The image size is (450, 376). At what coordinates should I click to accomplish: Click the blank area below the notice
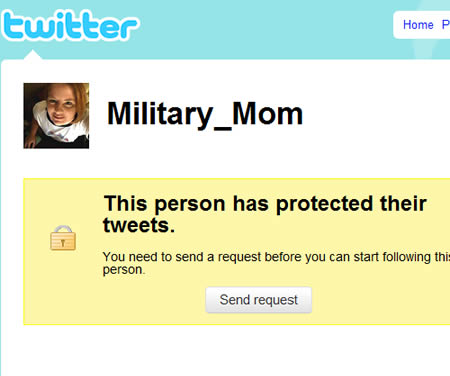233,350
